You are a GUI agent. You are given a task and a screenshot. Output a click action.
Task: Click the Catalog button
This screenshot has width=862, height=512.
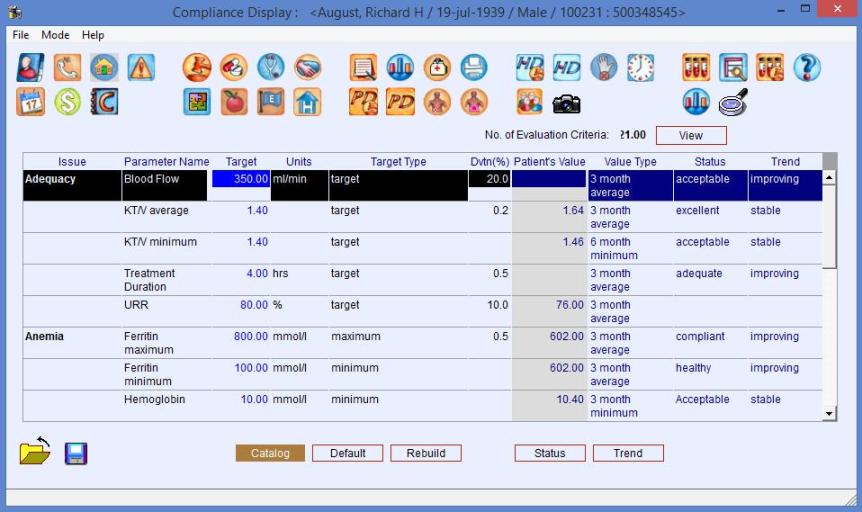(x=270, y=453)
